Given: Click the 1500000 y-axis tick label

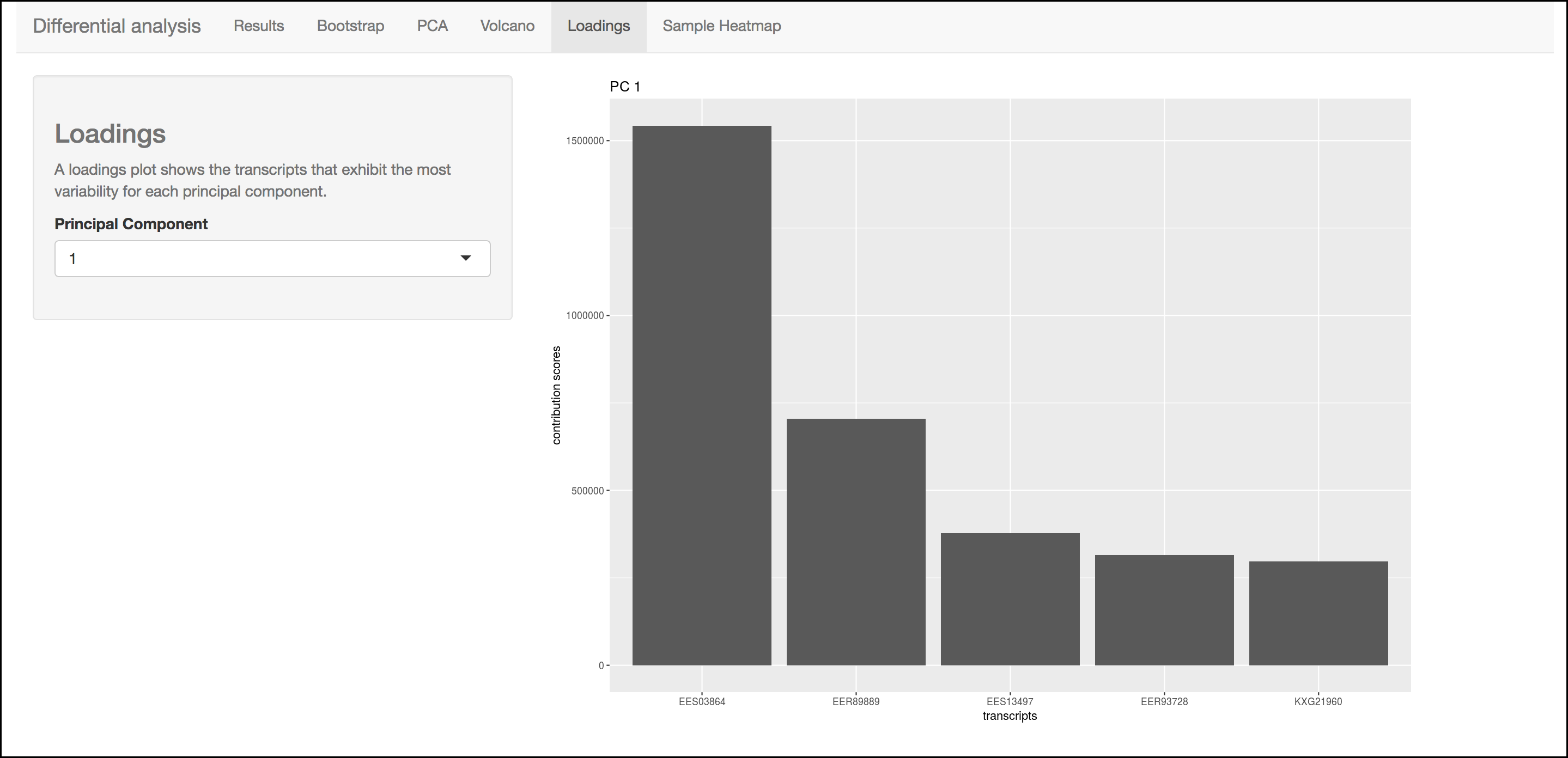Looking at the screenshot, I should [585, 141].
